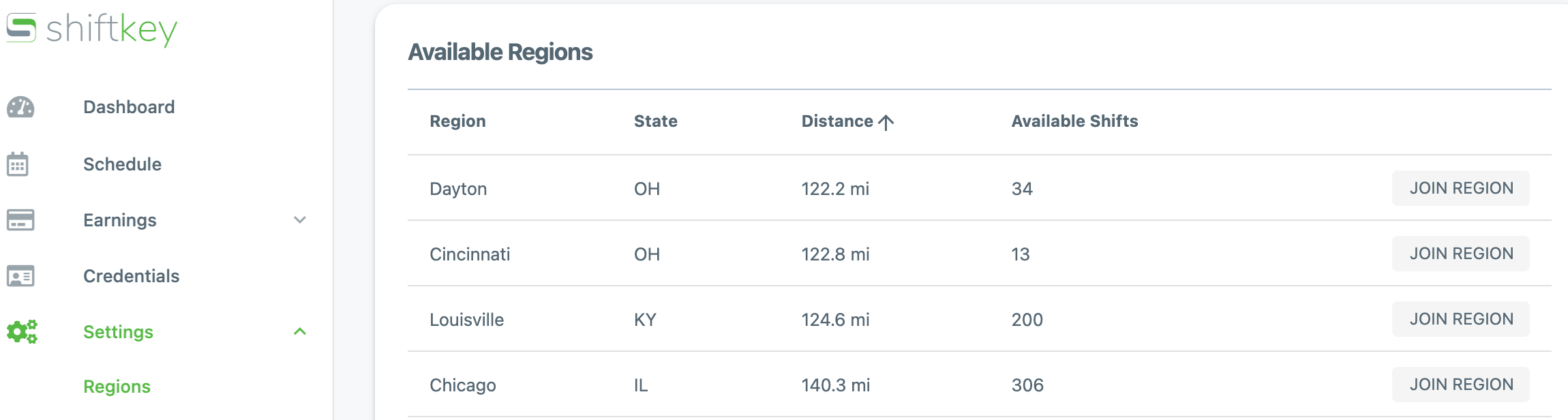Click the Earnings card icon
The width and height of the screenshot is (1568, 420).
pos(20,220)
